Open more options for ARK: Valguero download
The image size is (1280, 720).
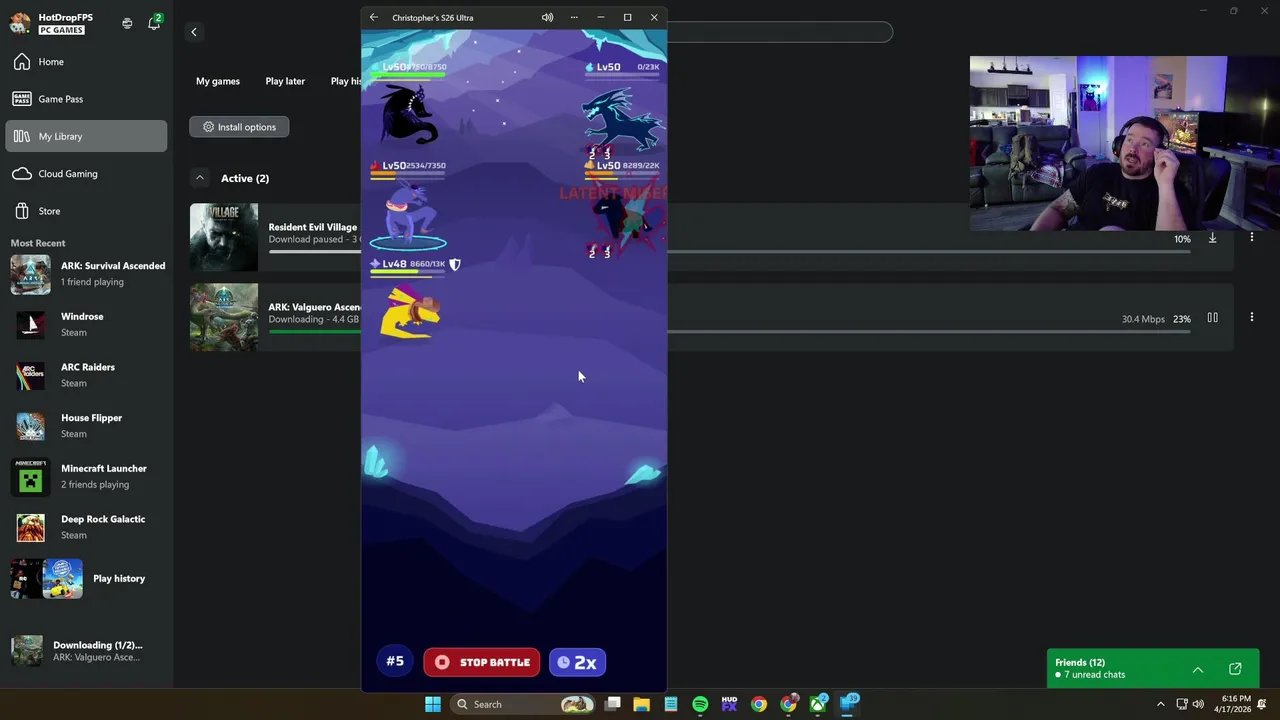pos(1251,318)
